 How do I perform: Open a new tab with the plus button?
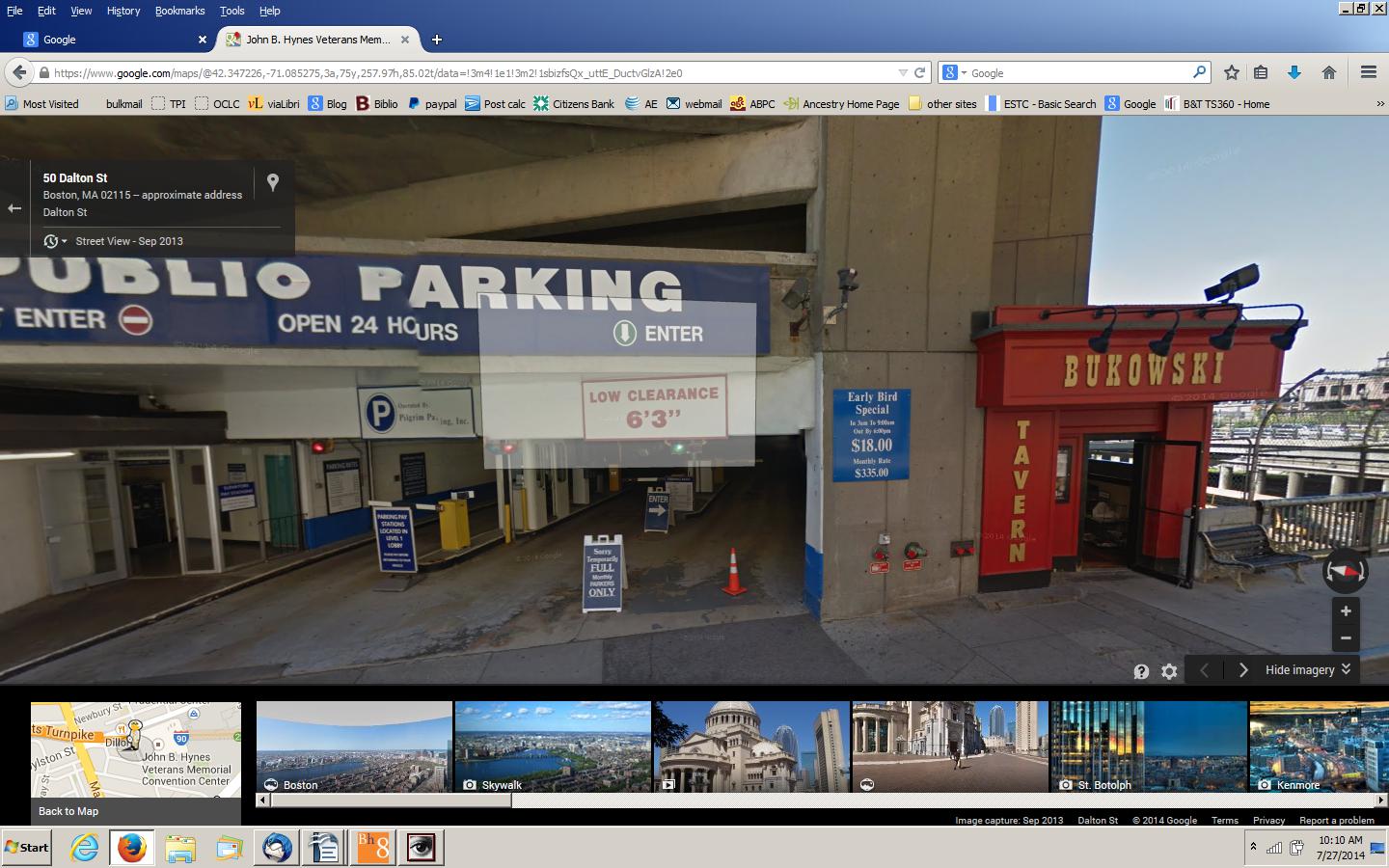pyautogui.click(x=437, y=40)
